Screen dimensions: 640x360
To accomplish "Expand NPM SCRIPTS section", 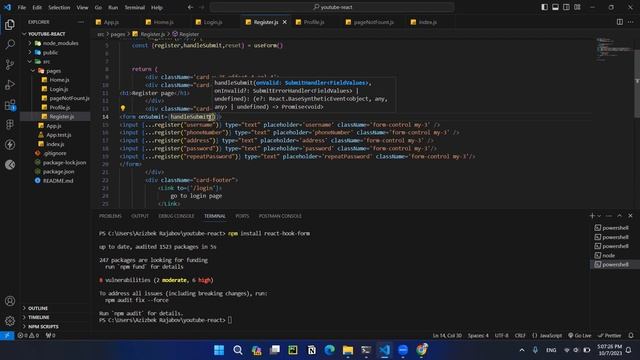I will [x=43, y=327].
